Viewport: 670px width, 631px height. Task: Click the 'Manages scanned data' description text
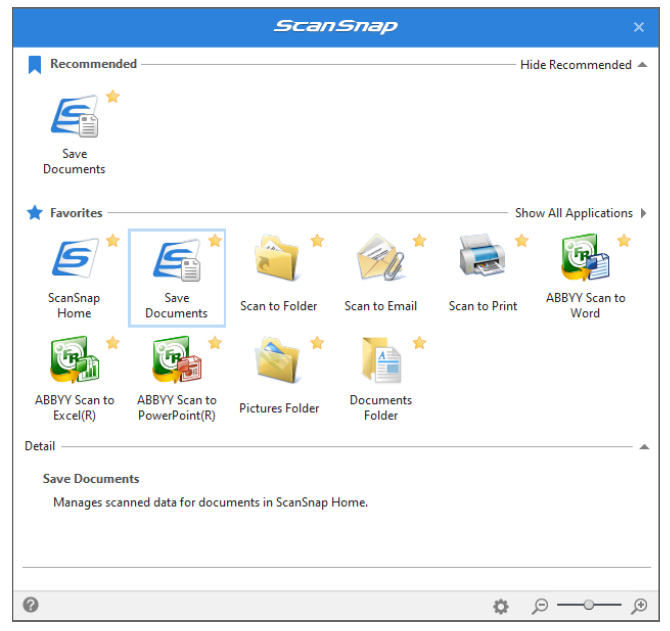point(210,502)
